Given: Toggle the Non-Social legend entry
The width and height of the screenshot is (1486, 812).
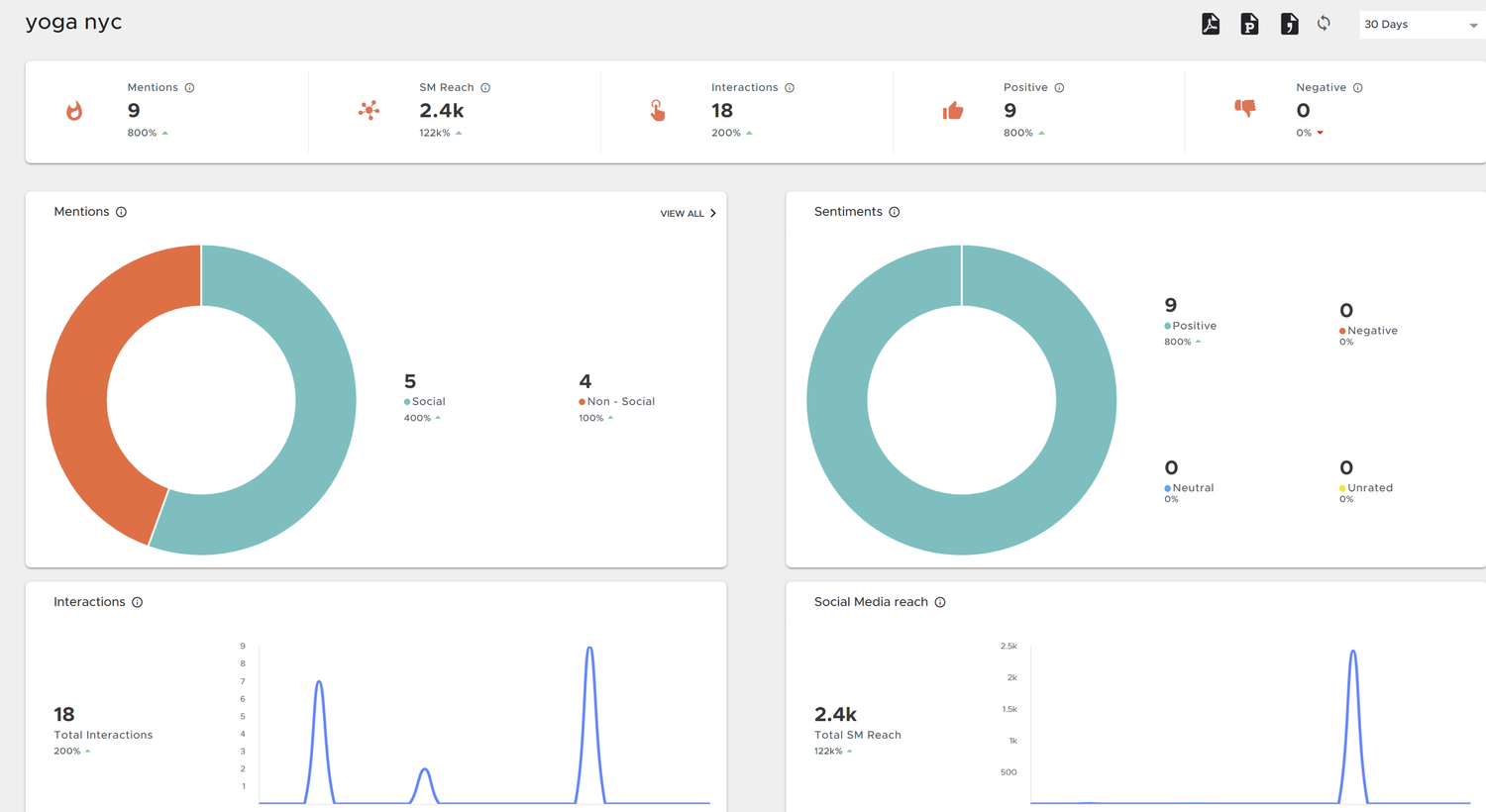Looking at the screenshot, I should (616, 401).
